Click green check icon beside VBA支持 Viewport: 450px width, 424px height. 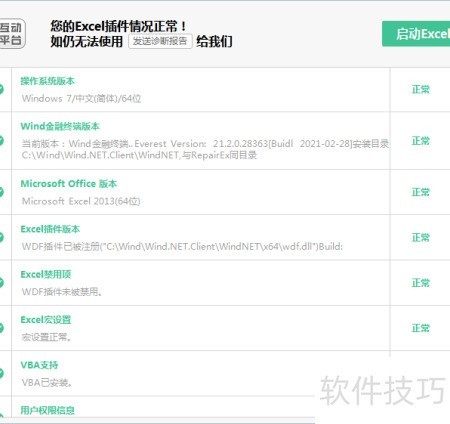[1, 373]
